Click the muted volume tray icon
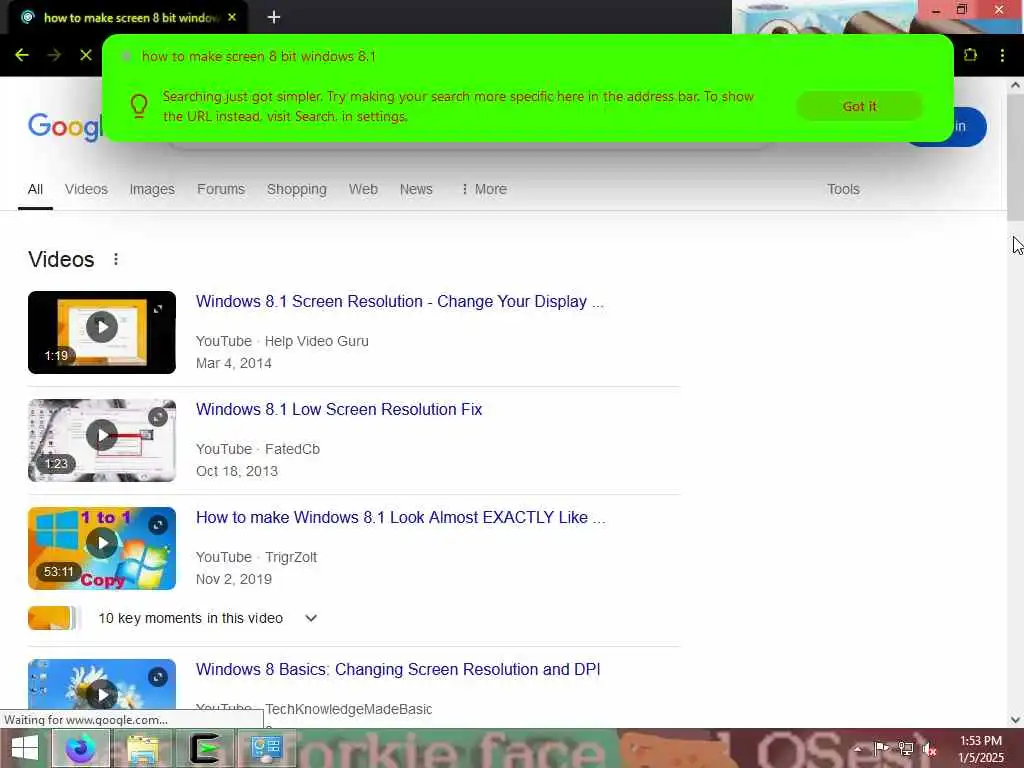 [929, 749]
